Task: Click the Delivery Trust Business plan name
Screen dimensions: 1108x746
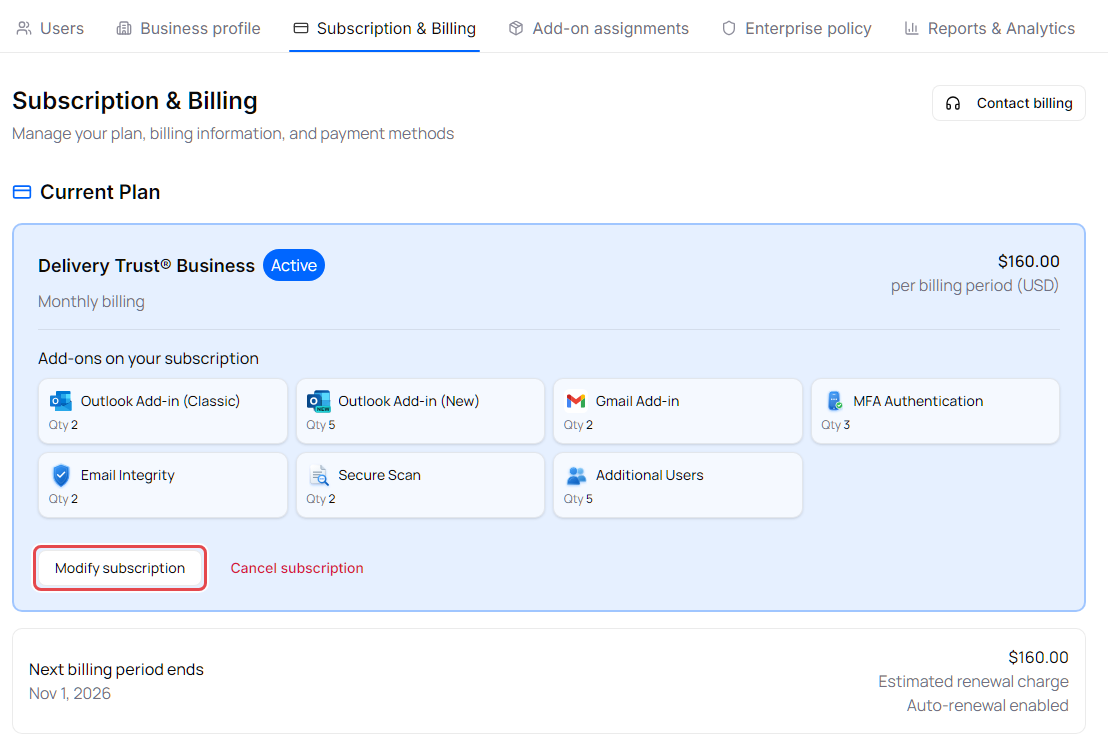Action: [146, 266]
